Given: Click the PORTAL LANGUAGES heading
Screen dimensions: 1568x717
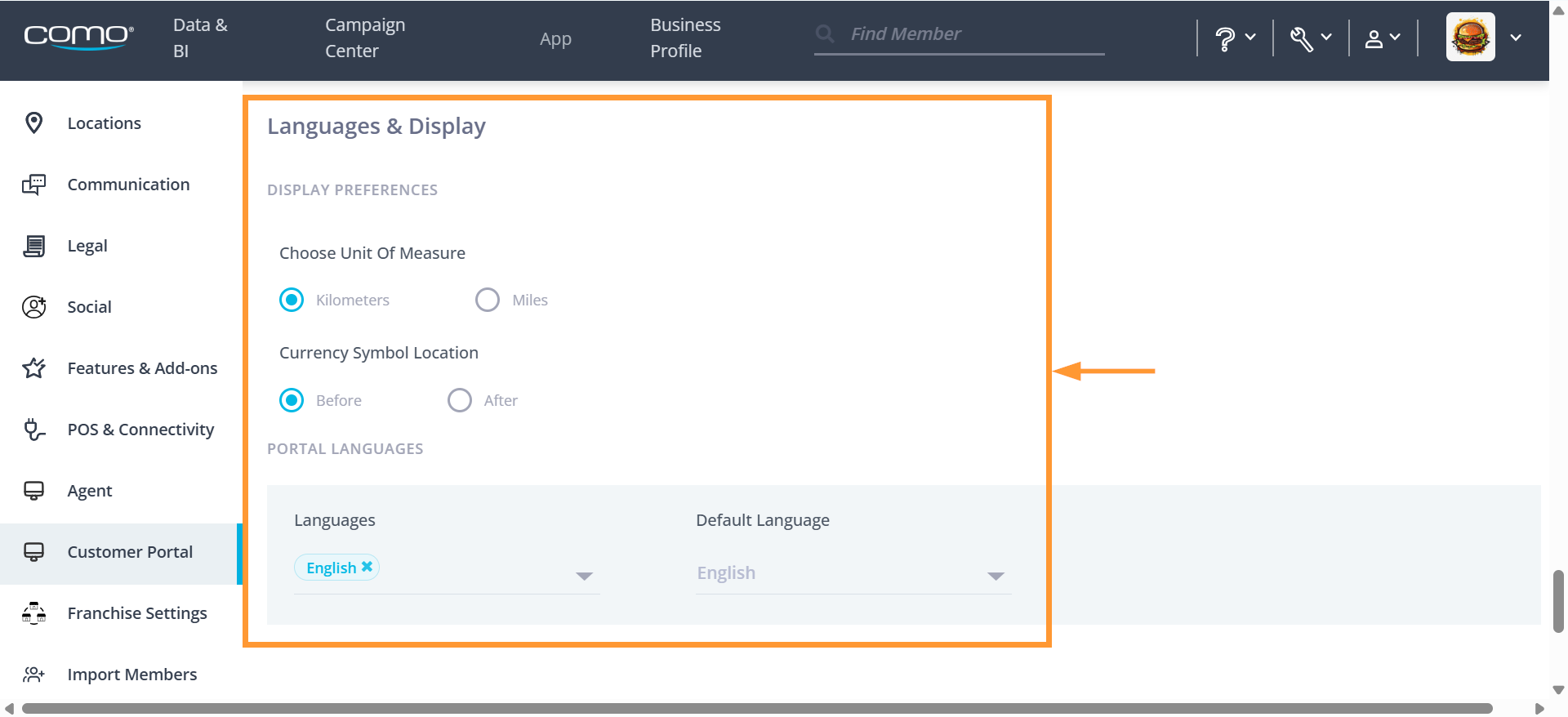Looking at the screenshot, I should tap(345, 449).
